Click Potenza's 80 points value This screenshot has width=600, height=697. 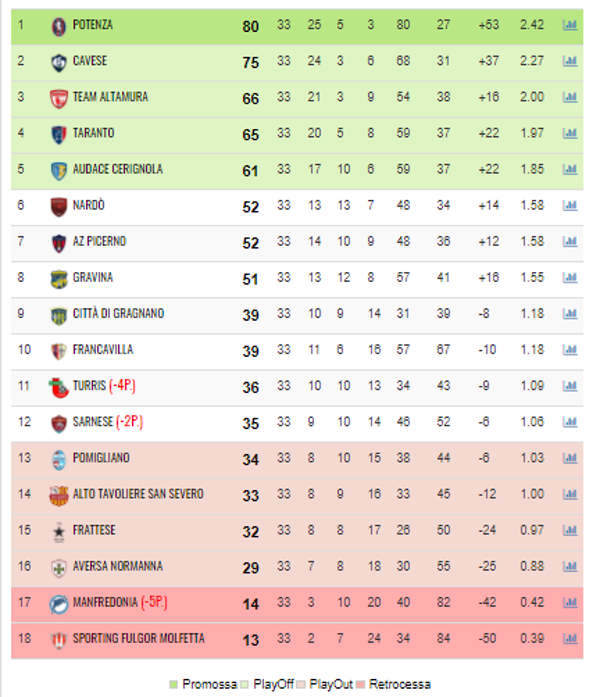250,26
